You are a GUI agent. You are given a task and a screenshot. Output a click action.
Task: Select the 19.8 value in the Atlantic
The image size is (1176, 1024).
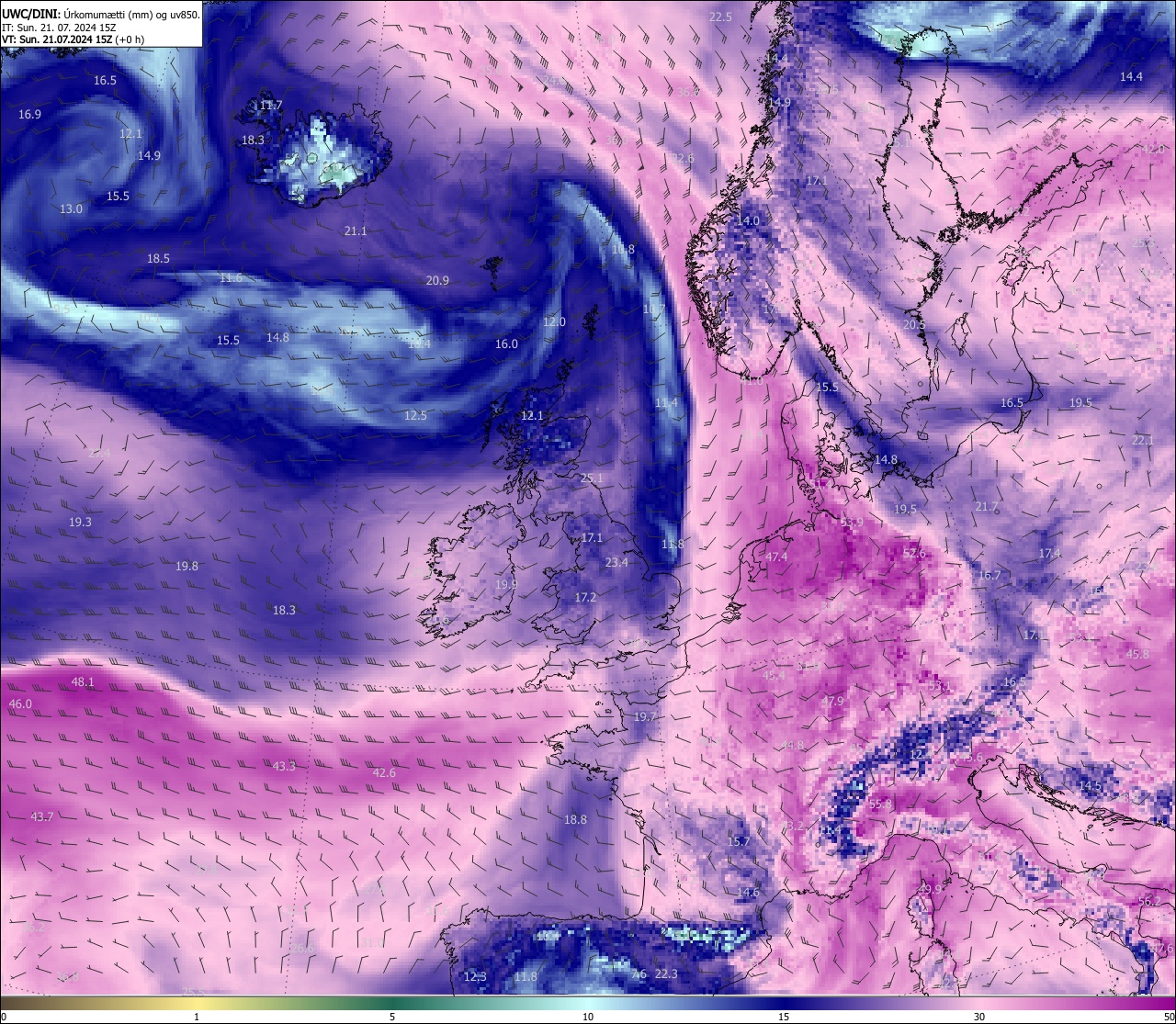click(187, 567)
